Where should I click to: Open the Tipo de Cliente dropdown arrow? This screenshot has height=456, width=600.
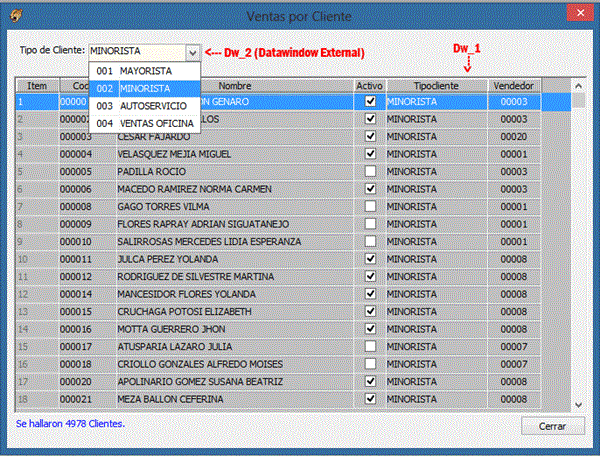191,51
